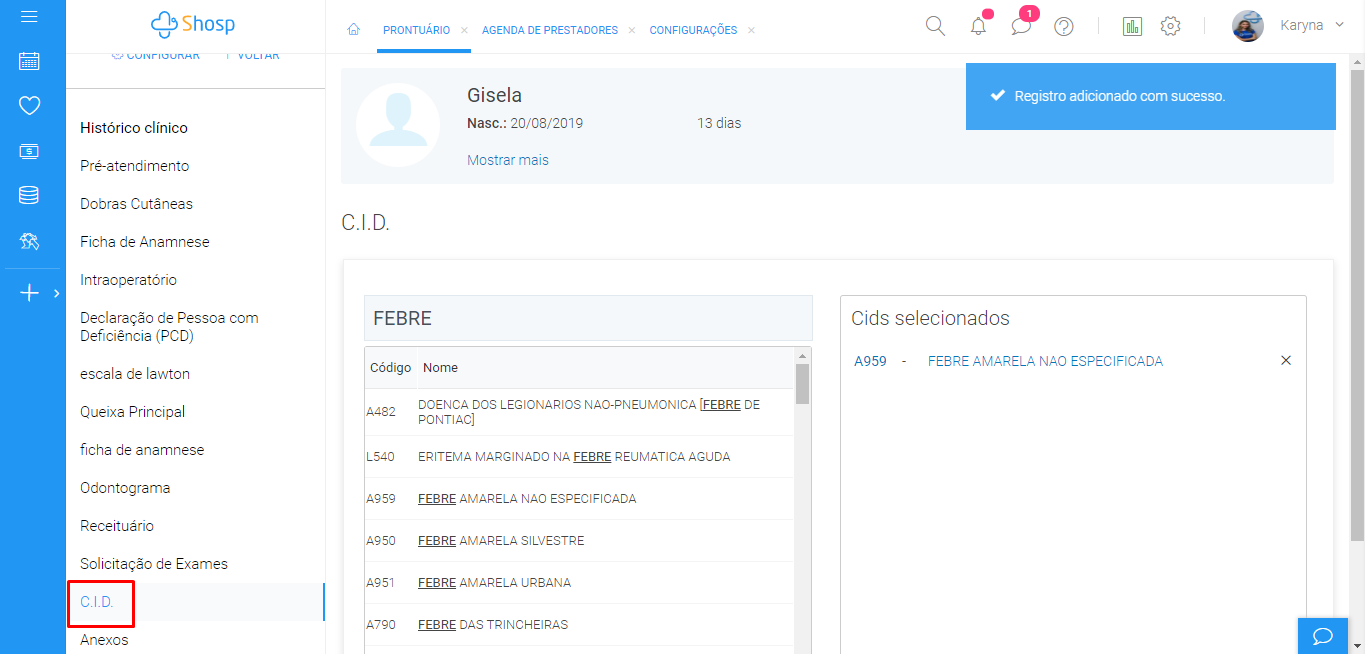Viewport: 1365px width, 654px height.
Task: Switch to the PRONTUÁRIO tab
Action: tap(416, 30)
